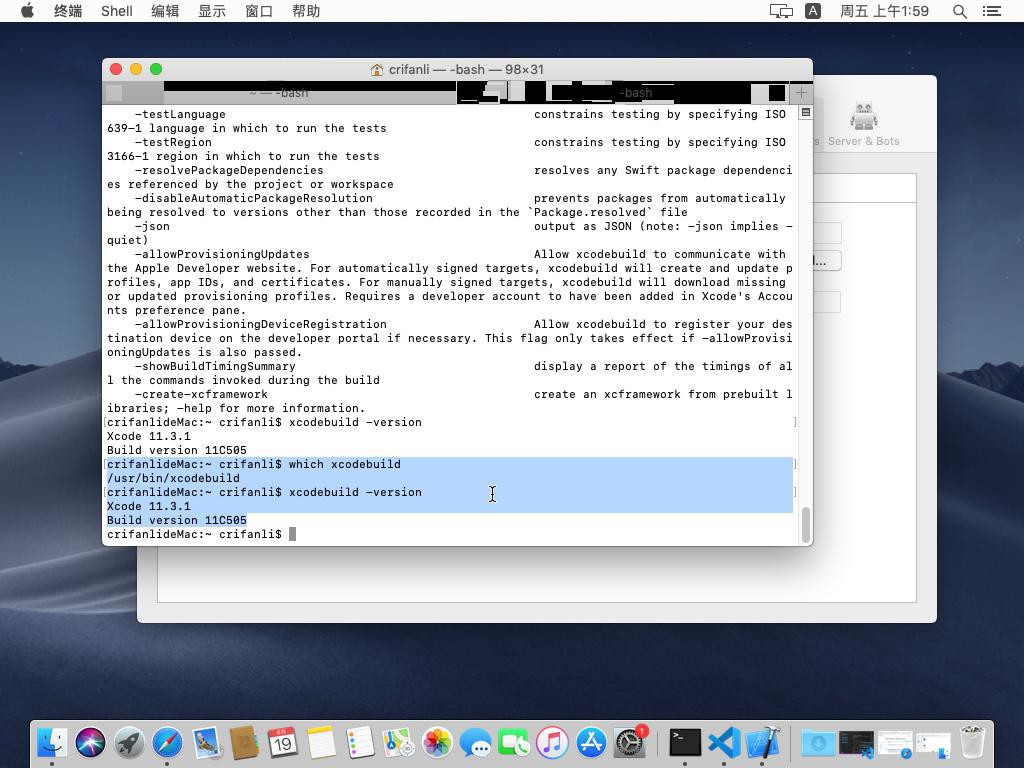Open Safari from the Dock
Viewport: 1024px width, 768px height.
click(167, 743)
